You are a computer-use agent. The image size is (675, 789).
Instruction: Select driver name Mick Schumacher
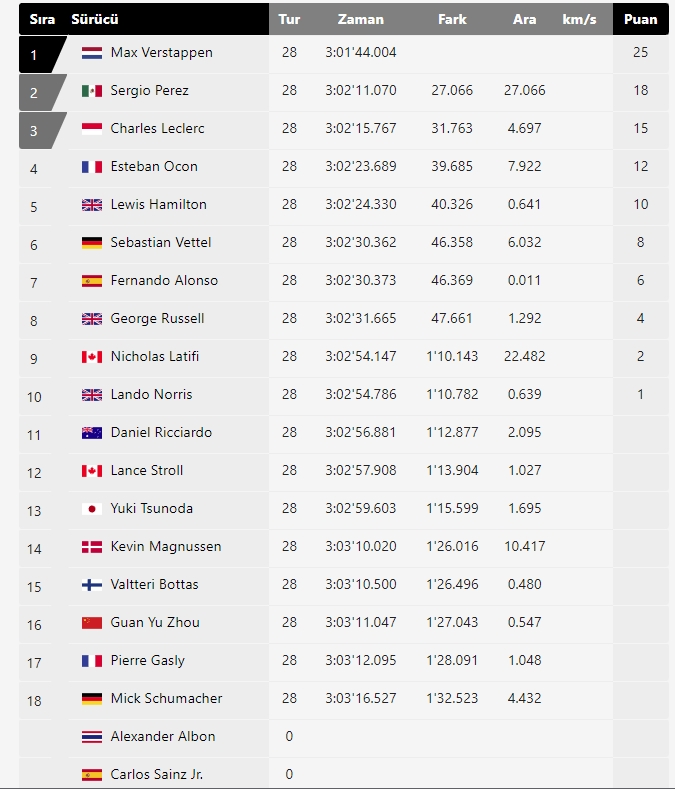[x=166, y=699]
